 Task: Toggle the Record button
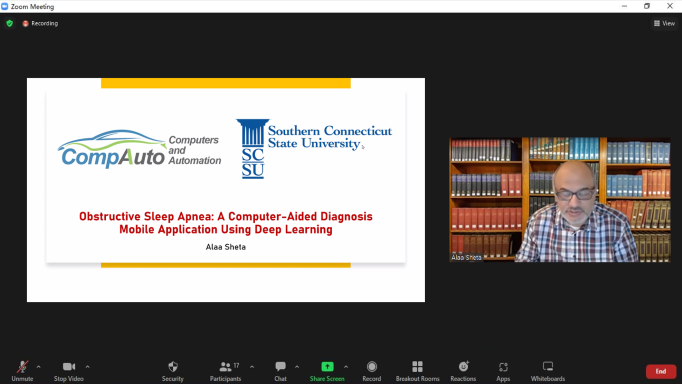(372, 371)
